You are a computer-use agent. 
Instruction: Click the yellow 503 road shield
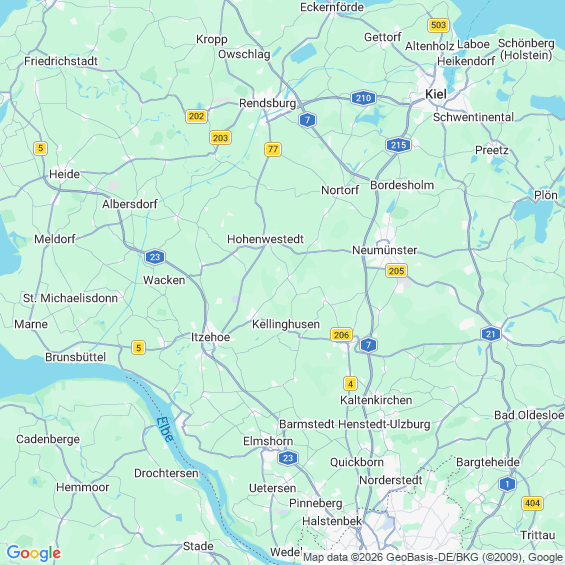(x=438, y=25)
